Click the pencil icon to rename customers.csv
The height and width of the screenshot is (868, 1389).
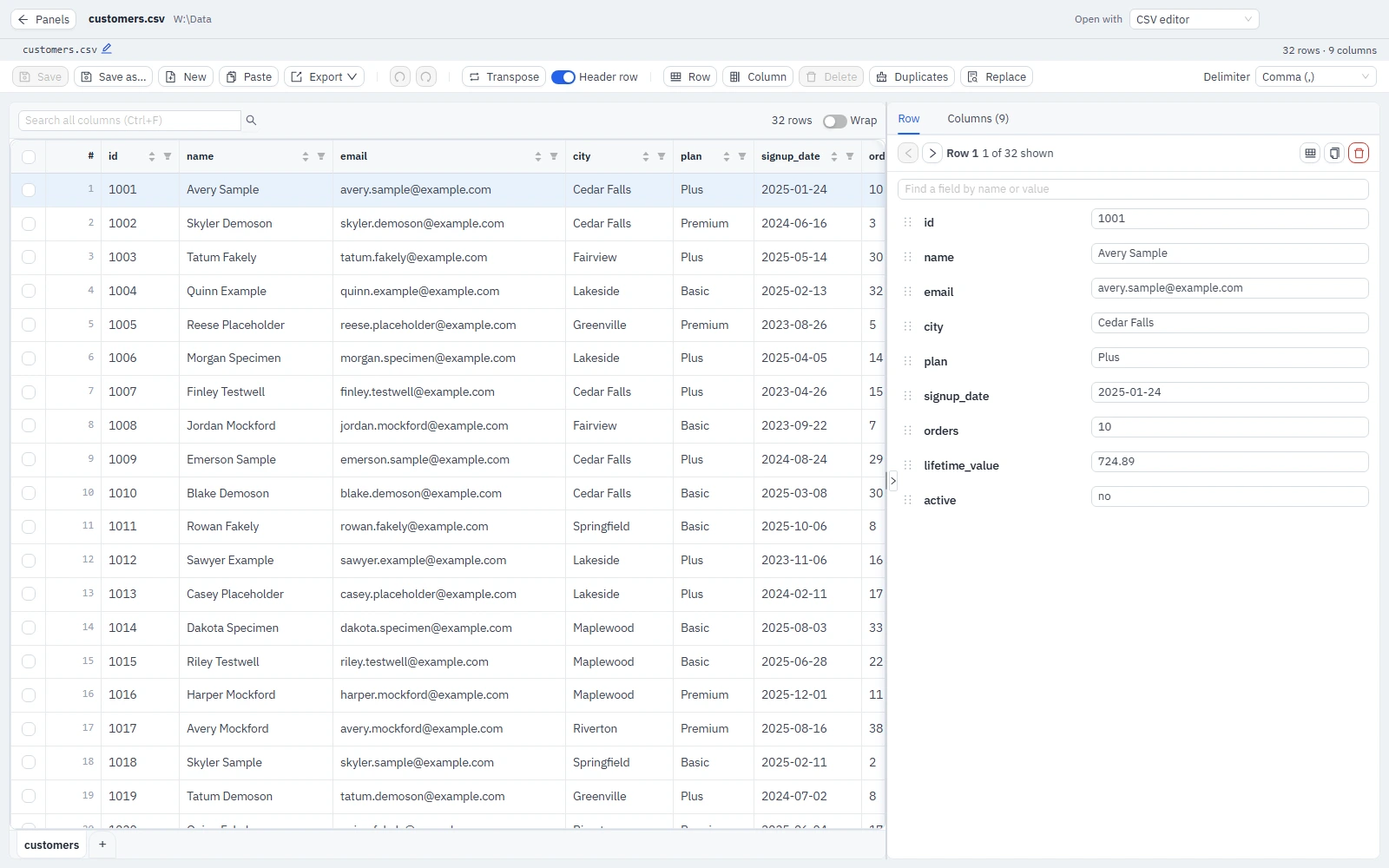(107, 49)
